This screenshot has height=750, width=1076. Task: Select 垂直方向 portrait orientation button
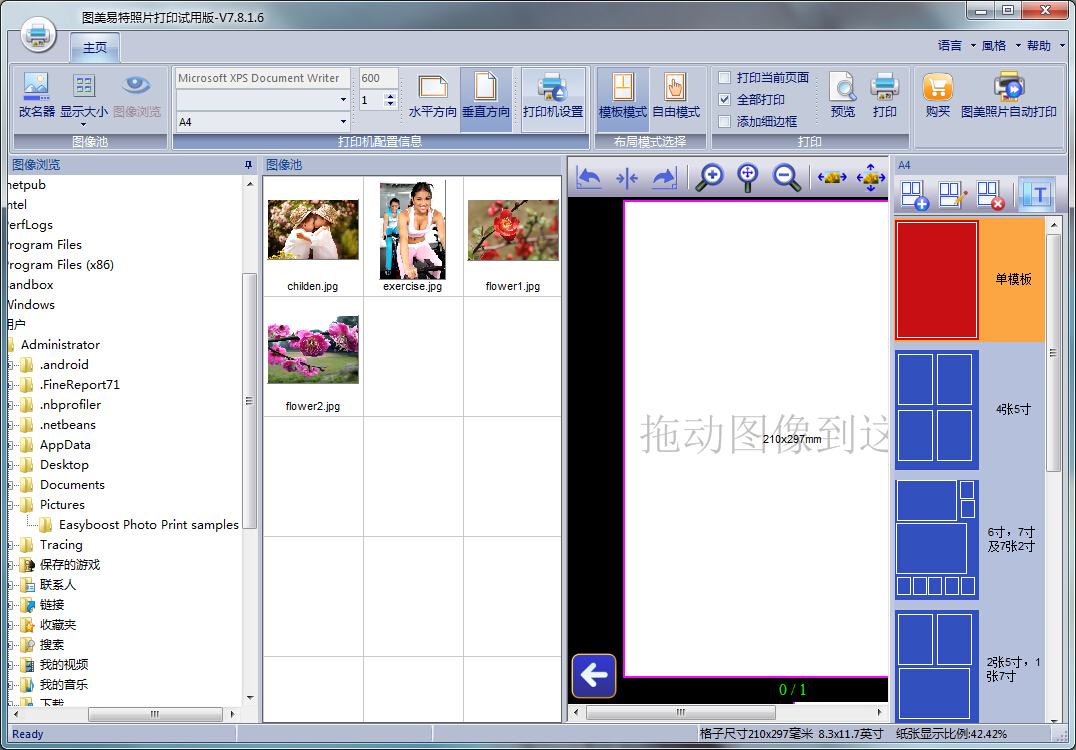485,98
